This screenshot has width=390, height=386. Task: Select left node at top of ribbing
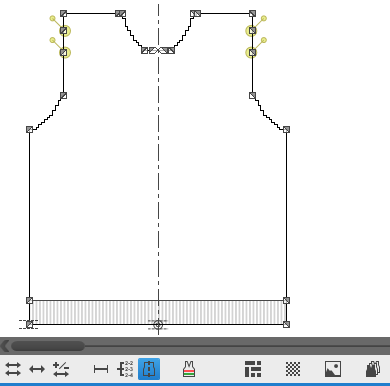pos(29,301)
